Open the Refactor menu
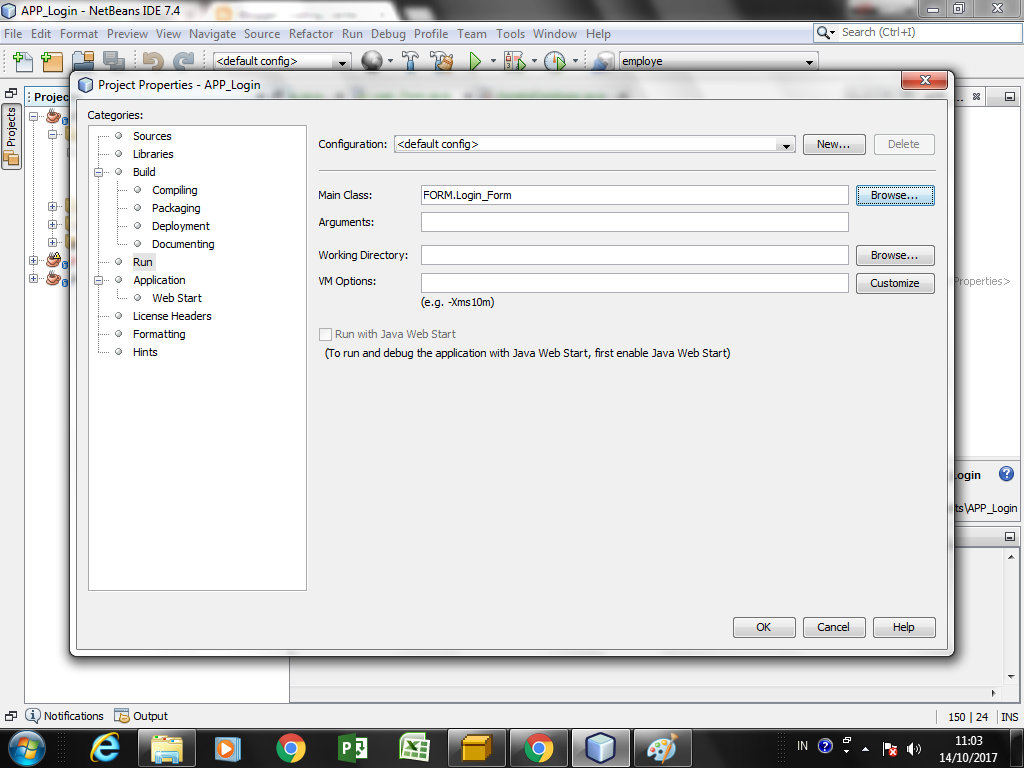Image resolution: width=1024 pixels, height=768 pixels. (311, 34)
